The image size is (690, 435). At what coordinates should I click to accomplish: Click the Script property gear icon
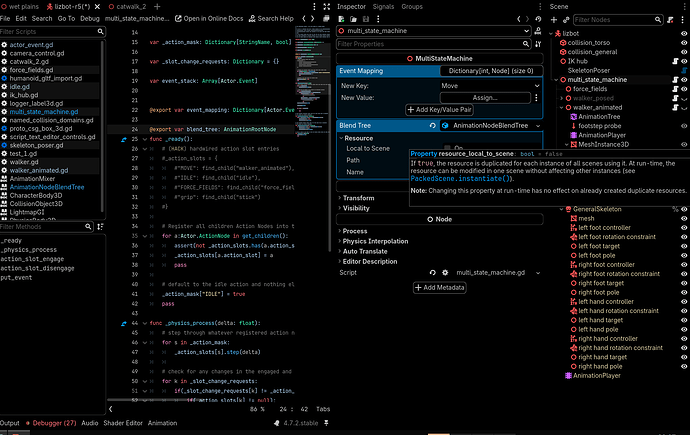point(445,273)
